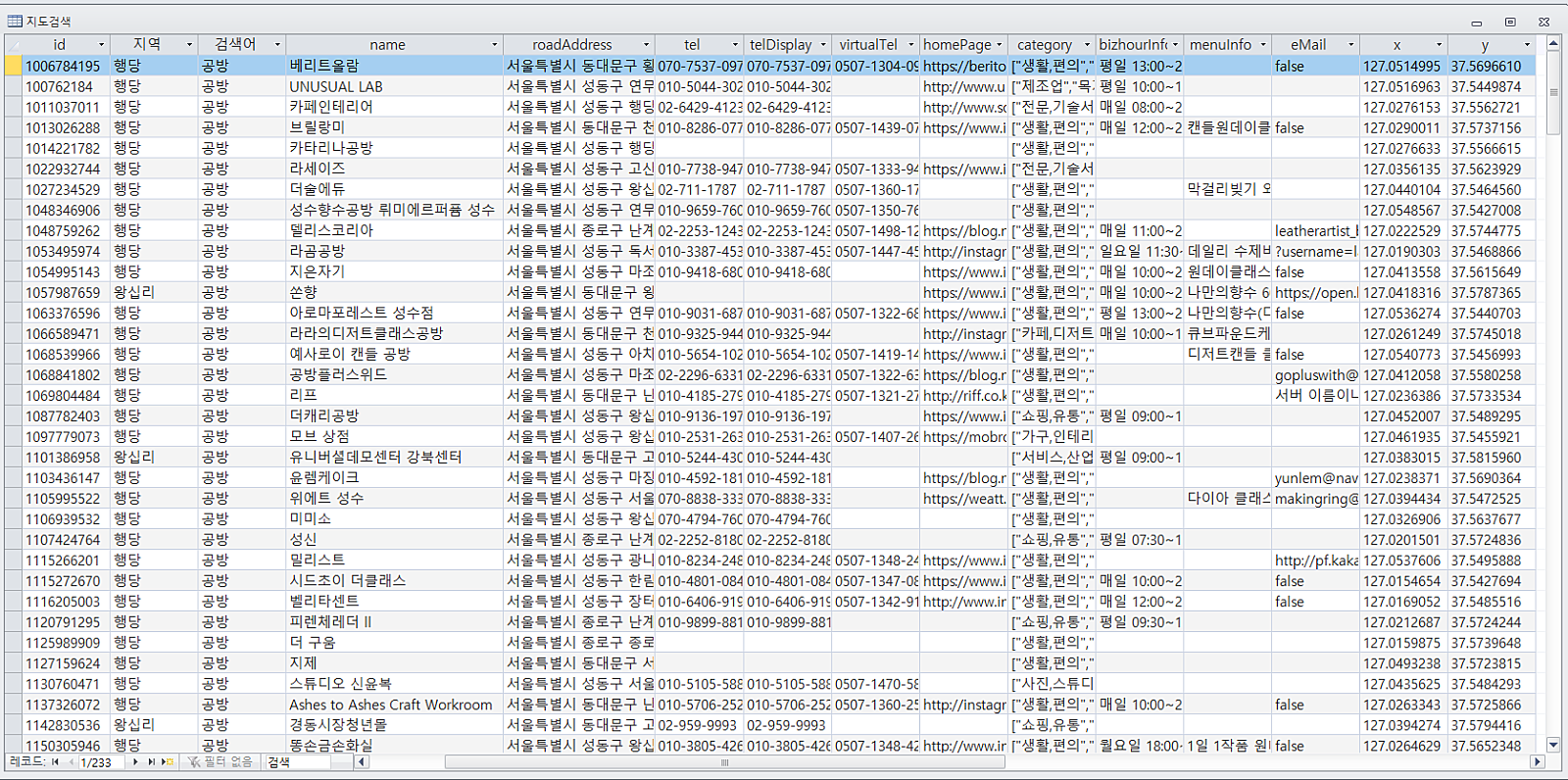Screen dimensions: 1568x780
Task: Click in the 검색 search box
Action: tap(306, 761)
